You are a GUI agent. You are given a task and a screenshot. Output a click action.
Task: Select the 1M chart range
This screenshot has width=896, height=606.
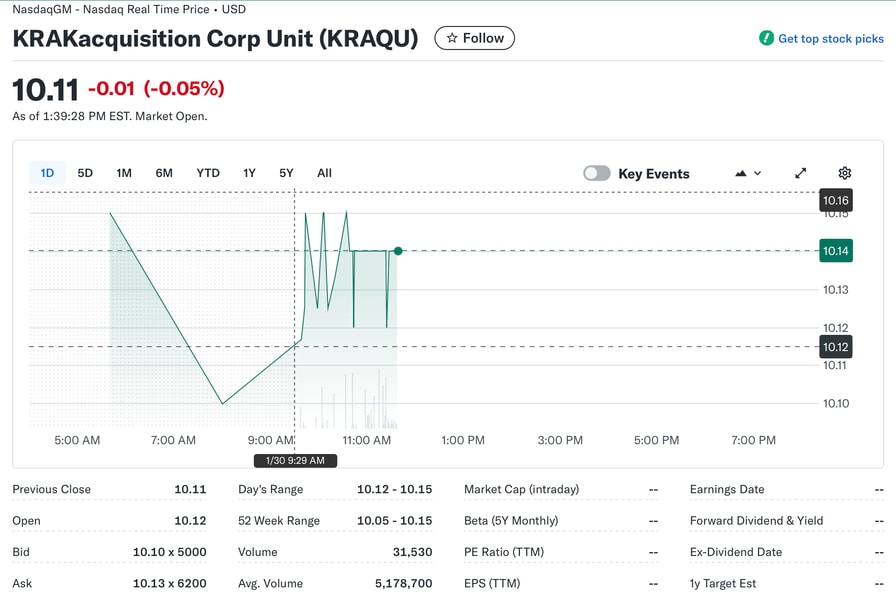pos(124,173)
